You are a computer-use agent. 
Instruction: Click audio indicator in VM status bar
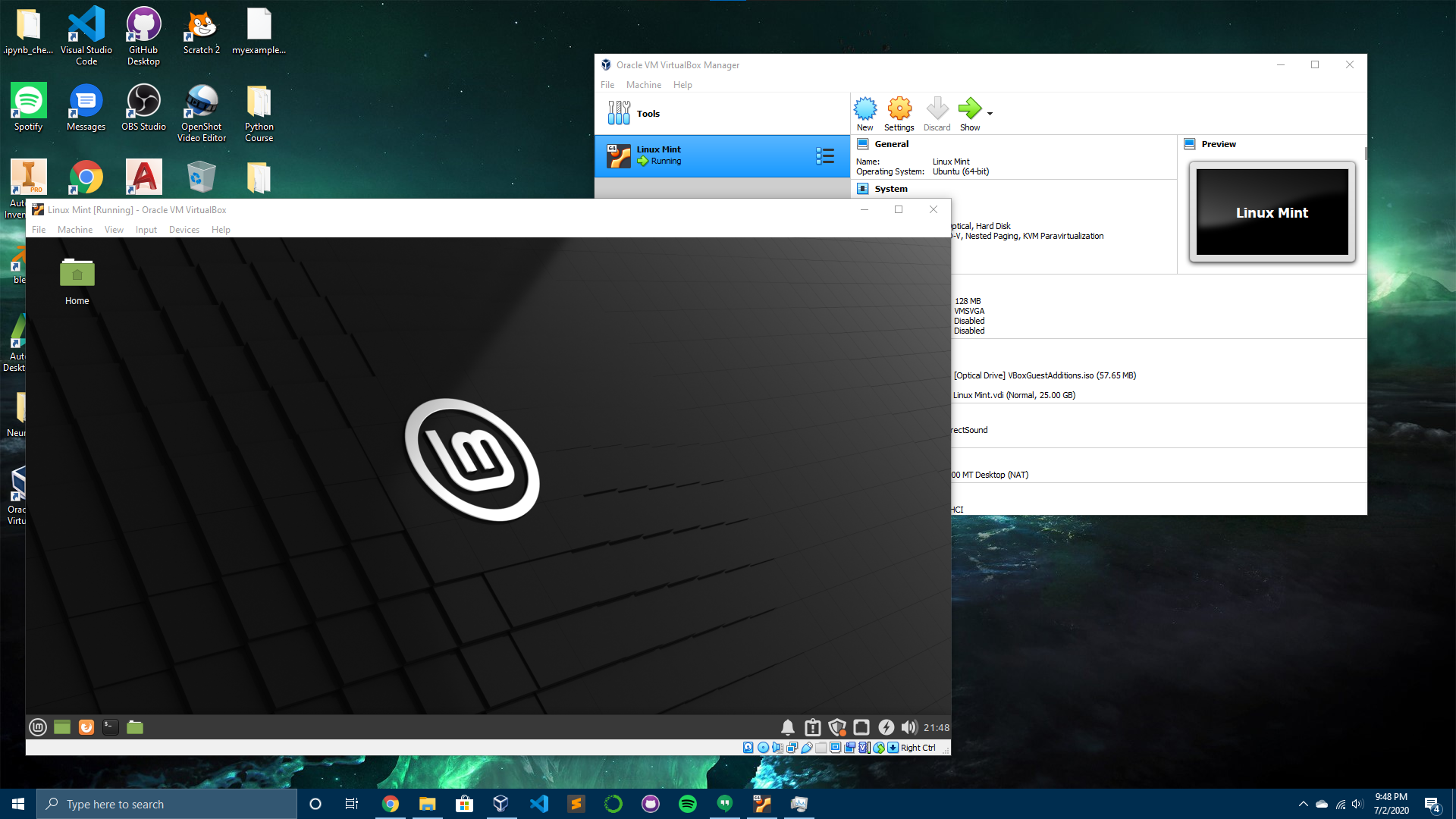[777, 748]
